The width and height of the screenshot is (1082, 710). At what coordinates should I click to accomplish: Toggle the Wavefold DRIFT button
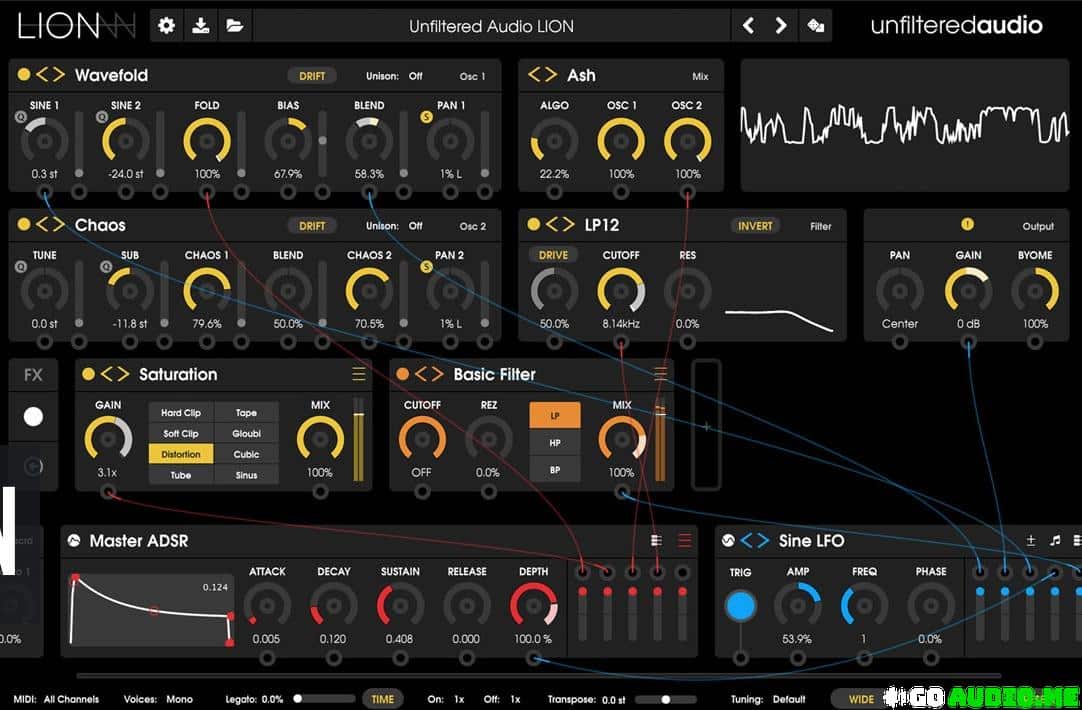[312, 76]
